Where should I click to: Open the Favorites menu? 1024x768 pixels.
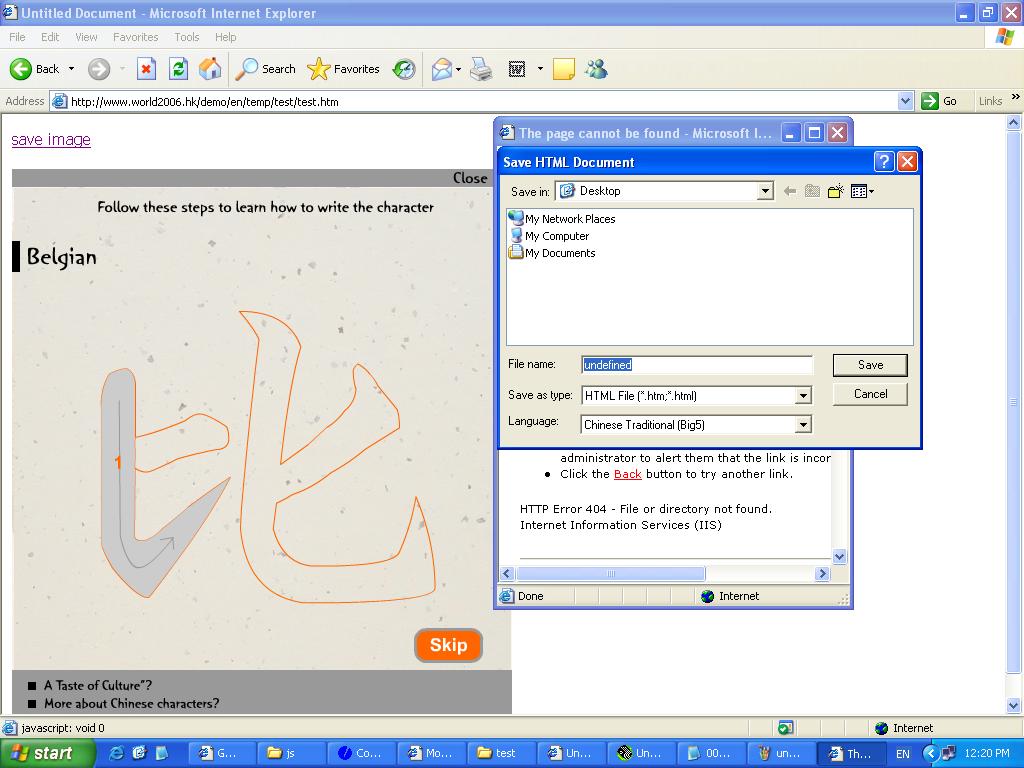pyautogui.click(x=135, y=37)
